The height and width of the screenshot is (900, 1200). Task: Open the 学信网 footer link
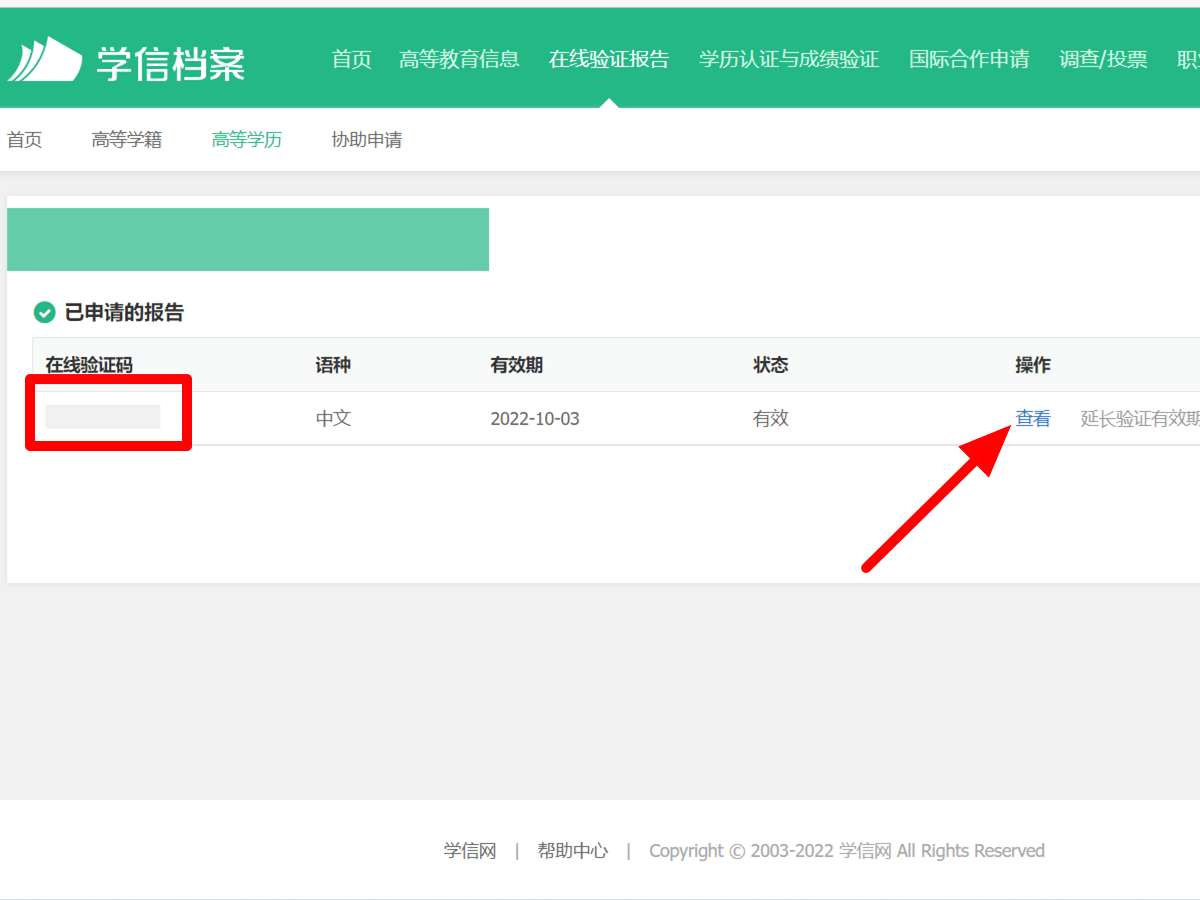click(x=470, y=851)
